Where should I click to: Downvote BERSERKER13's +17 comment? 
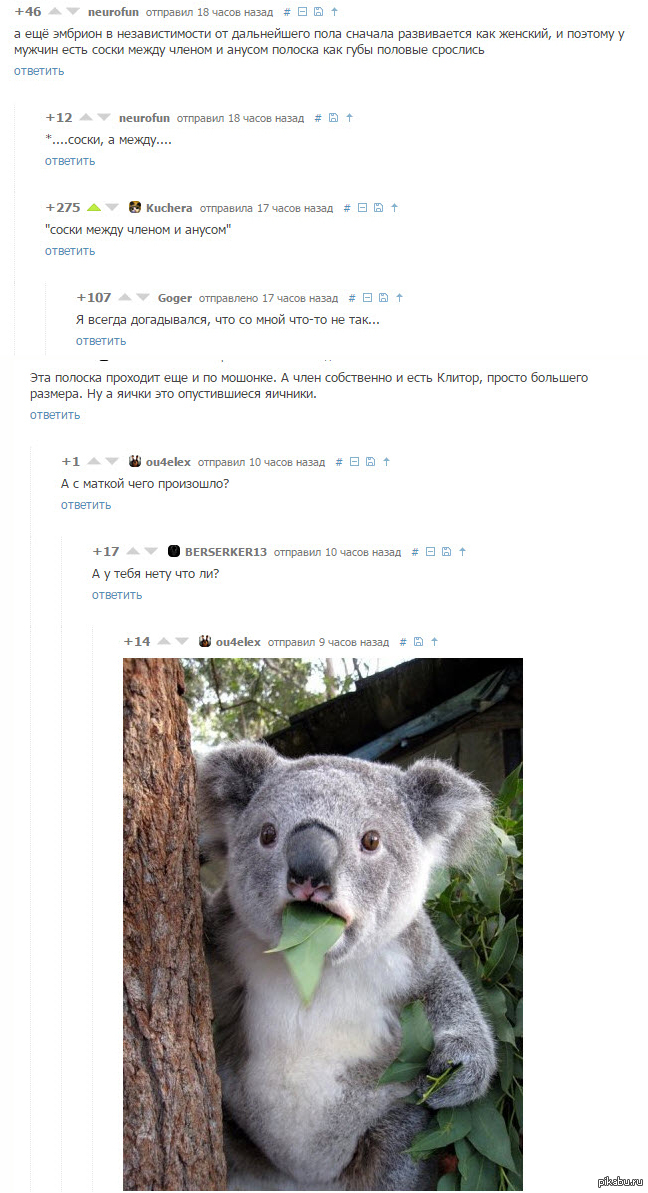tap(151, 552)
